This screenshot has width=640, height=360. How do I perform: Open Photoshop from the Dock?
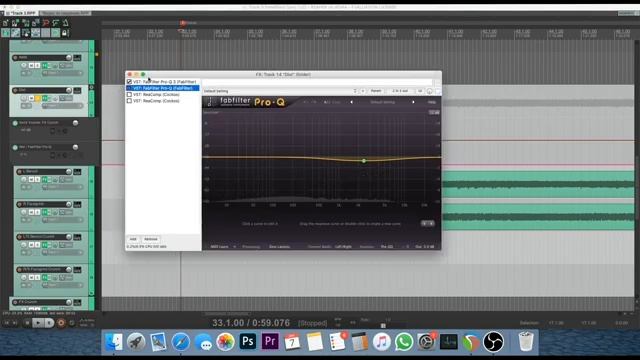click(248, 341)
